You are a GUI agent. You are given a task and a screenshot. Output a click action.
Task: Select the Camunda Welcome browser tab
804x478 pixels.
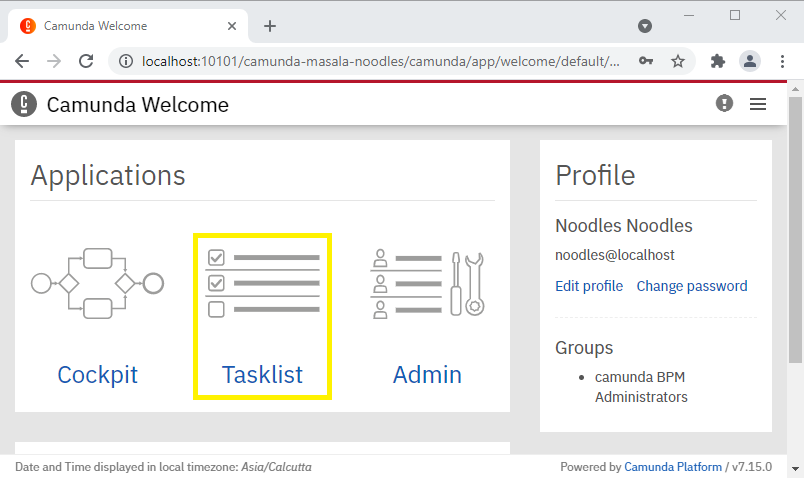[128, 26]
